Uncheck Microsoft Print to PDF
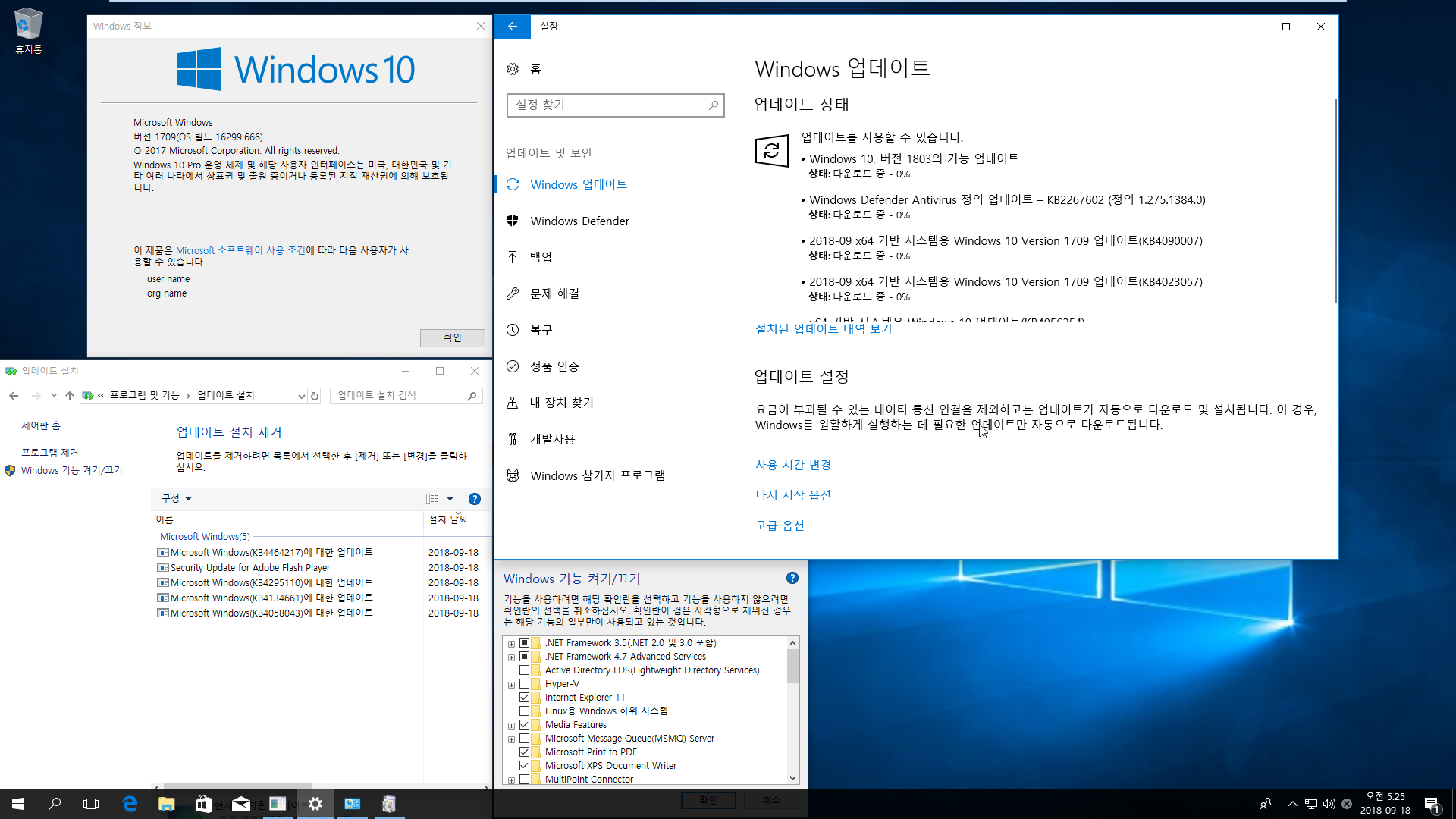 click(524, 752)
